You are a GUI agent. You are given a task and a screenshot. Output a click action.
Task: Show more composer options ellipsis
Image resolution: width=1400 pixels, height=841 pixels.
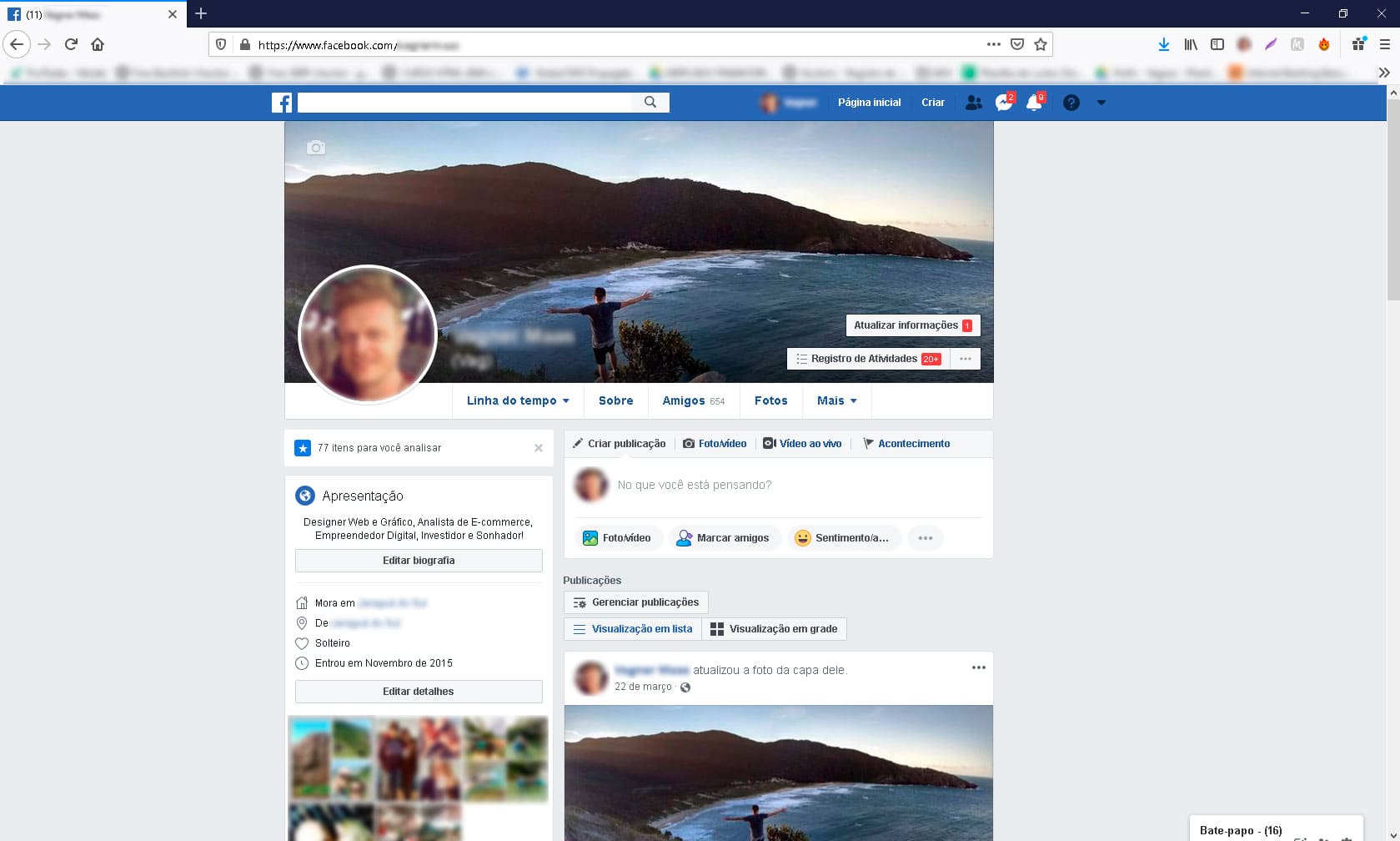pyautogui.click(x=926, y=538)
